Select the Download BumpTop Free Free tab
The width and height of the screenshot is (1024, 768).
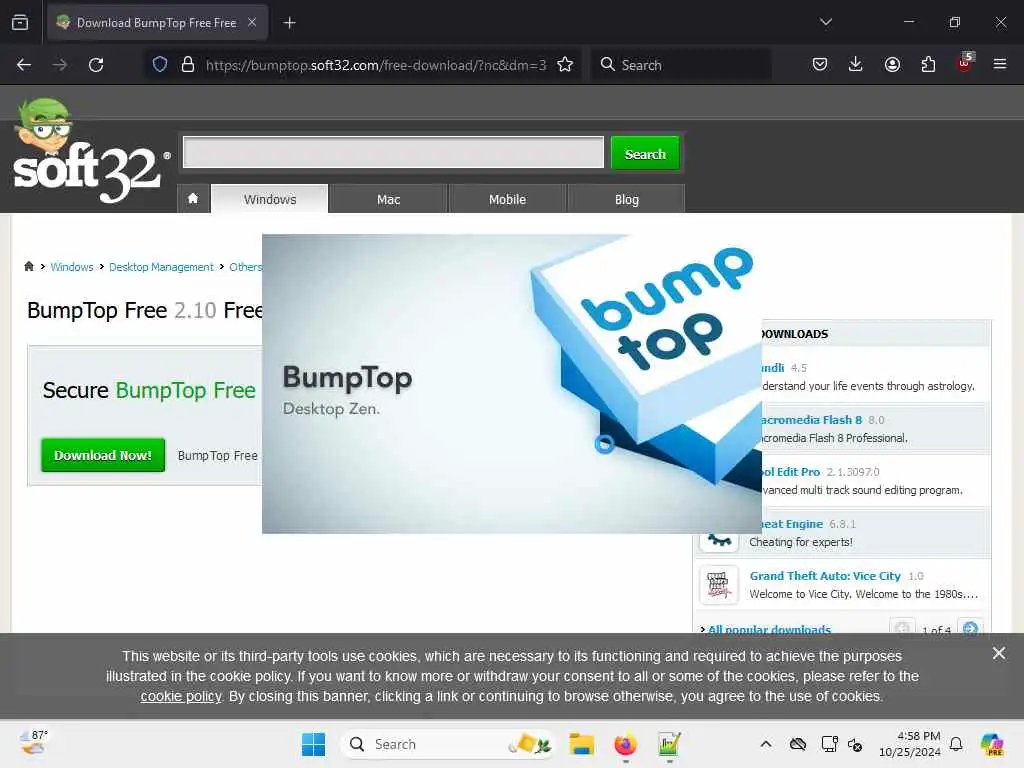click(157, 23)
